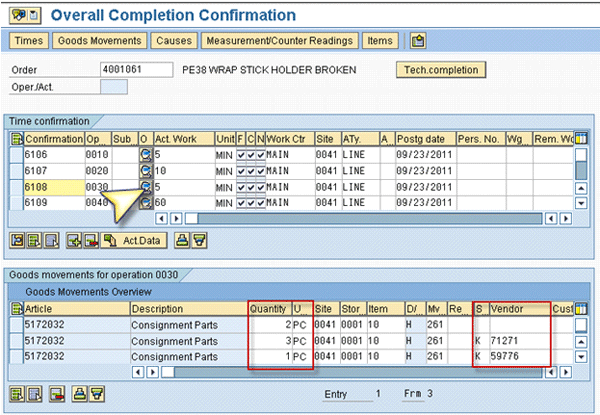
Task: Select row marker for confirmation 6106
Action: coord(16,155)
